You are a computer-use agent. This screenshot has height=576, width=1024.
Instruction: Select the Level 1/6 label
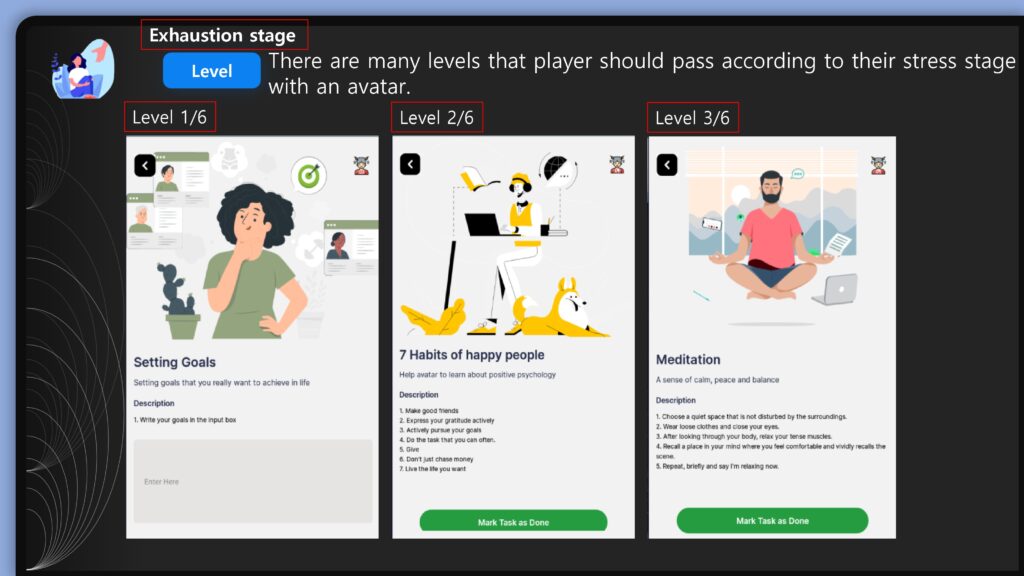click(x=170, y=118)
